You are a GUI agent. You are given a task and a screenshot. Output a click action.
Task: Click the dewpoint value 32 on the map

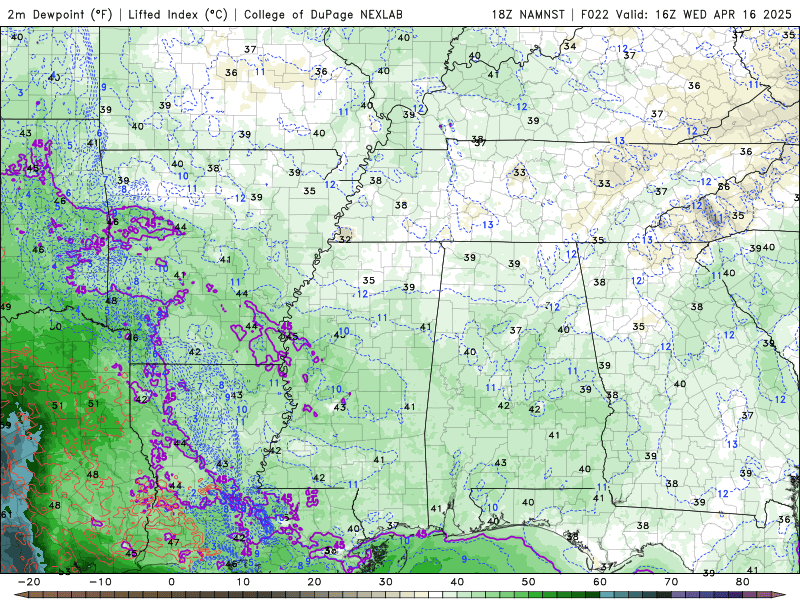click(345, 239)
